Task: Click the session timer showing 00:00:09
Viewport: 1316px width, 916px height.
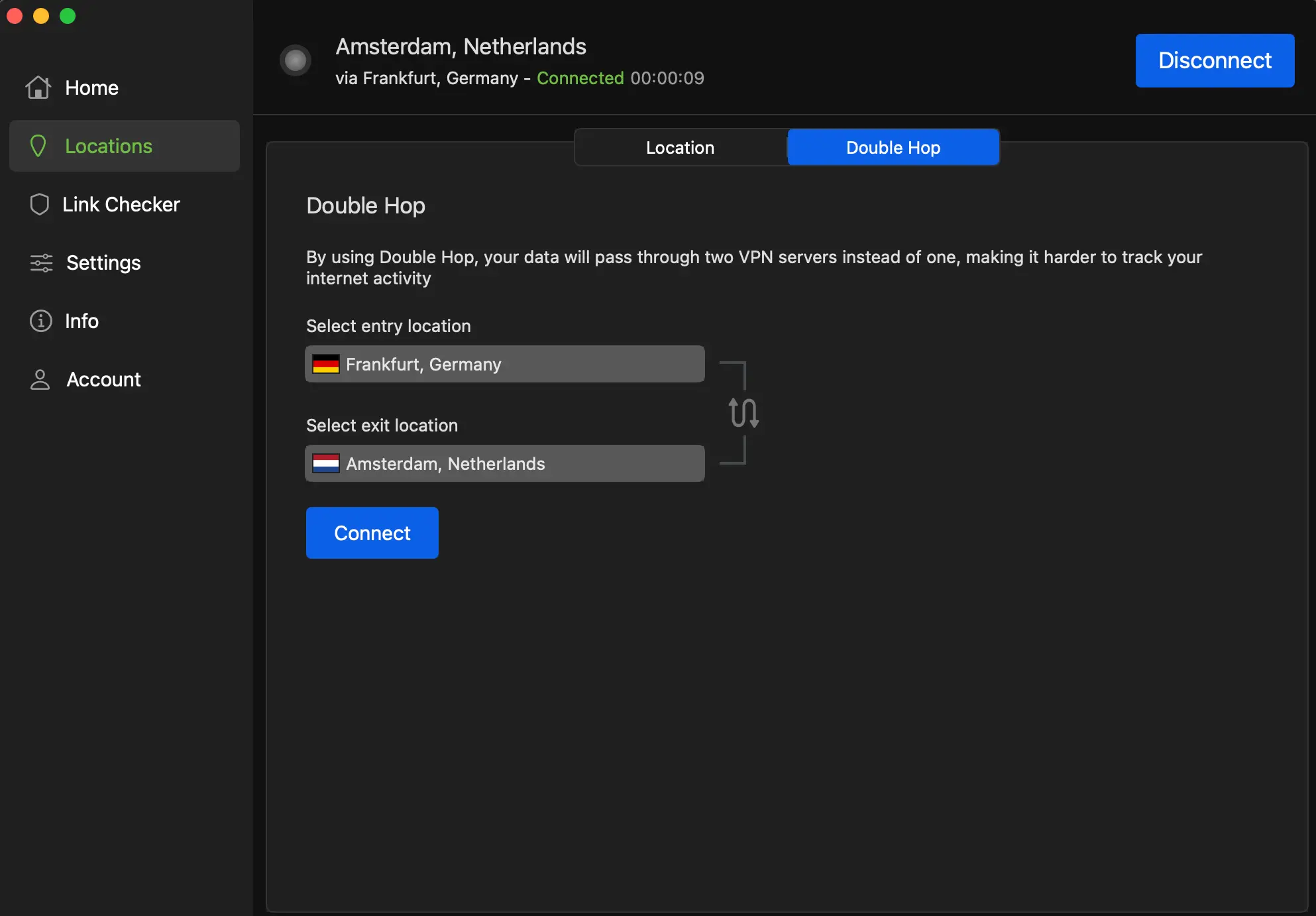Action: pyautogui.click(x=667, y=78)
